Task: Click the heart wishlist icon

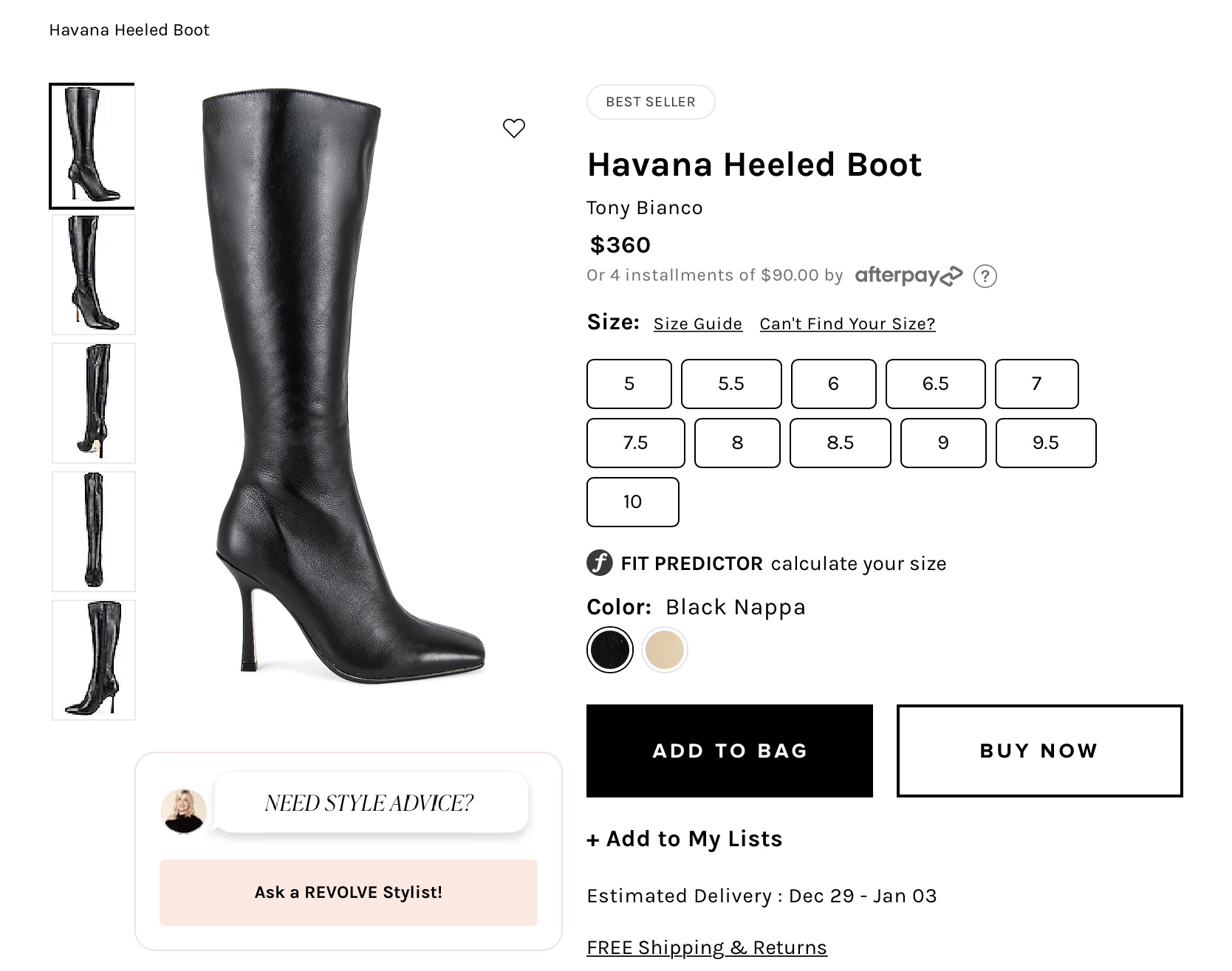Action: point(514,128)
